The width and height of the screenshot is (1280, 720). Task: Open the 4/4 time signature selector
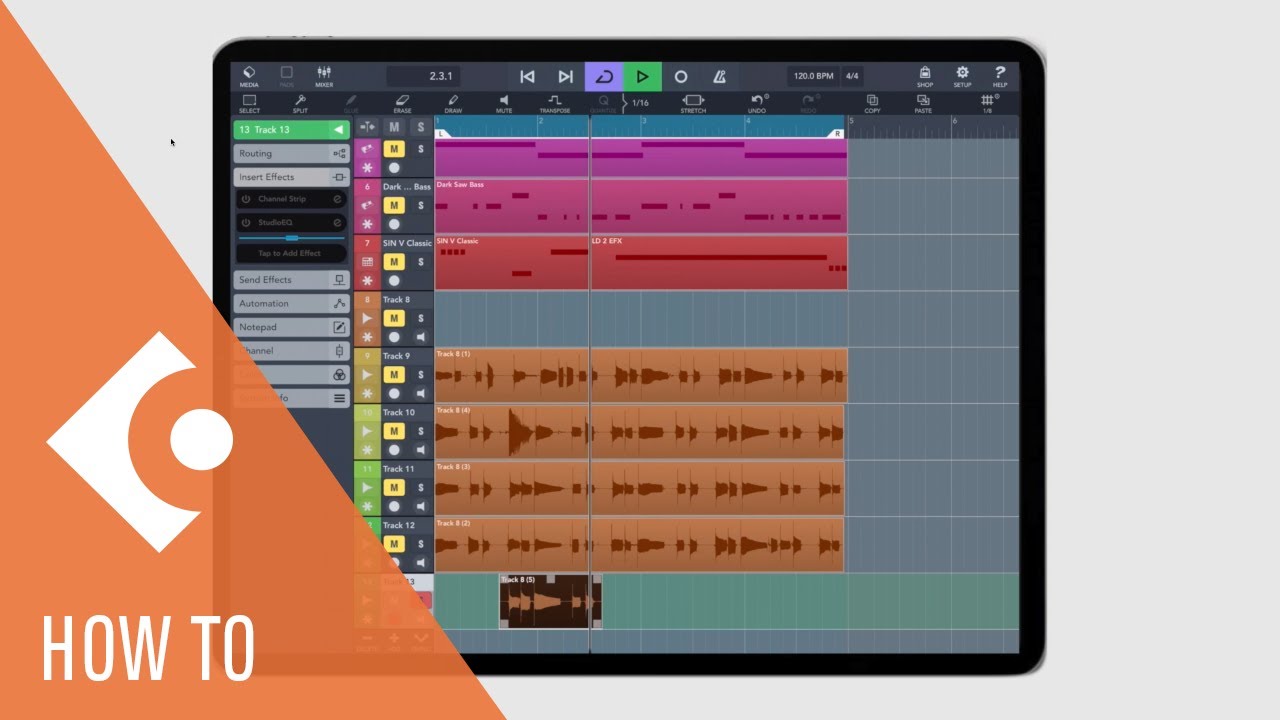click(852, 76)
